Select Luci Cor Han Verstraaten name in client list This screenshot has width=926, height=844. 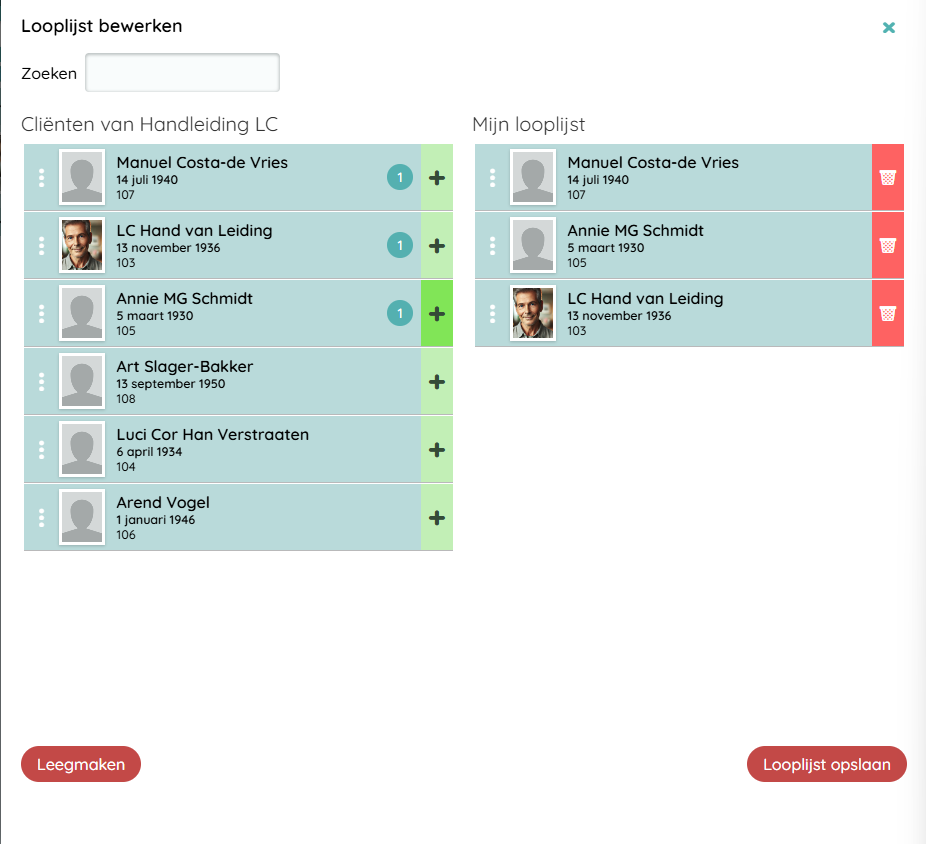pyautogui.click(x=212, y=435)
